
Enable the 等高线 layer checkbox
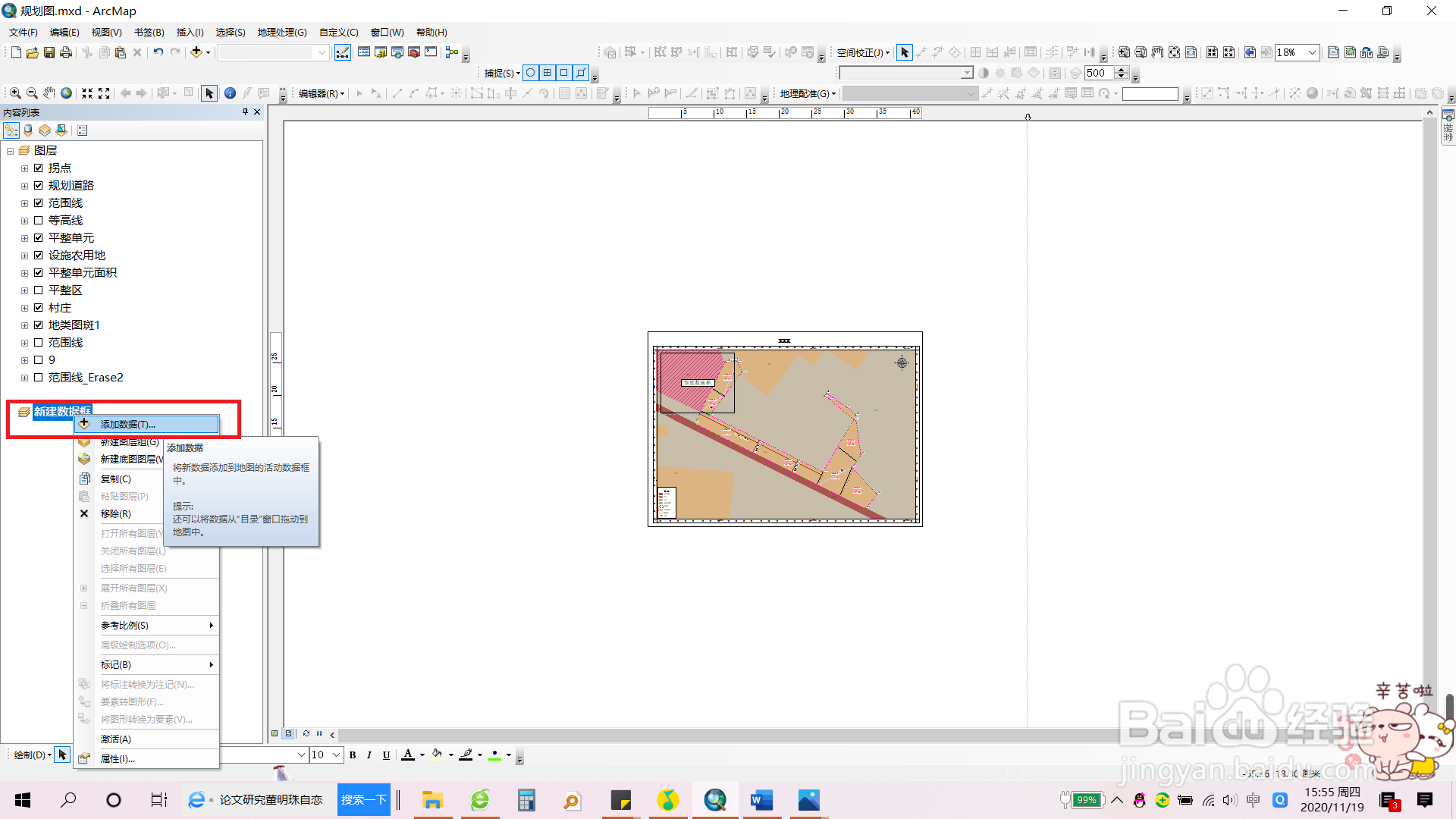[39, 221]
